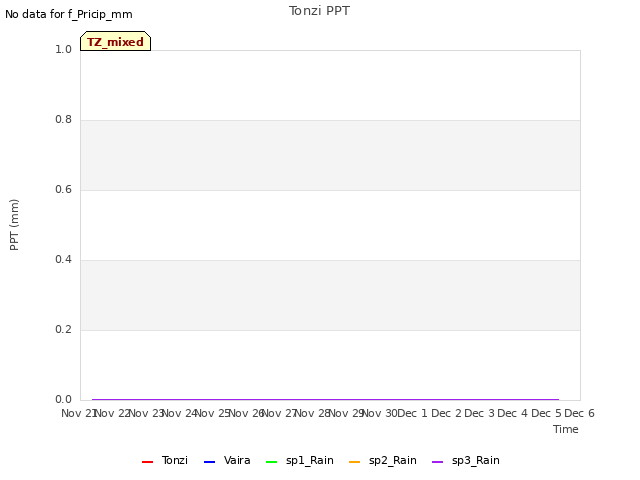
Task: Click the Dec 1 x-axis tick label
Action: pyautogui.click(x=412, y=413)
